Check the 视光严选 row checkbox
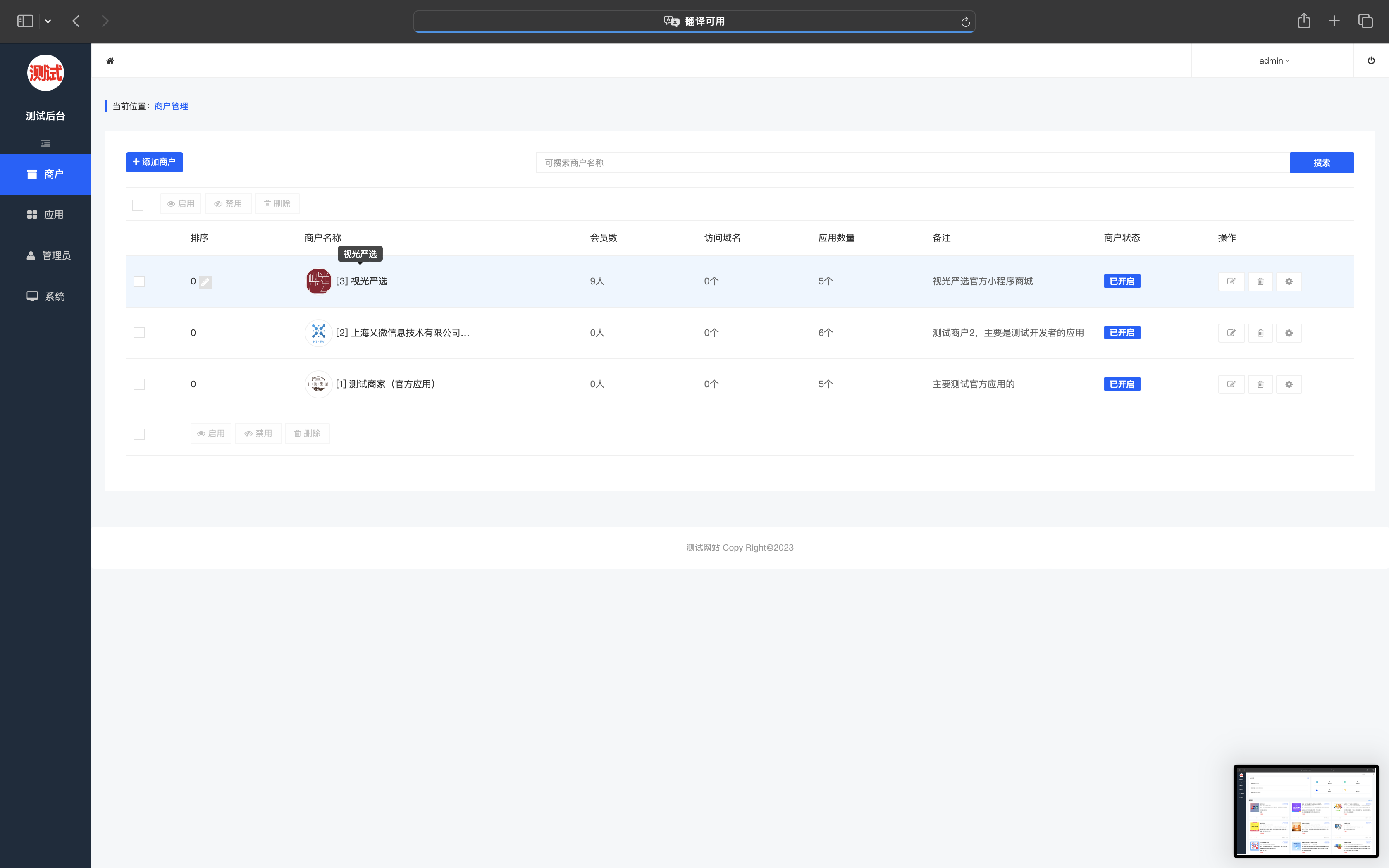 pyautogui.click(x=139, y=281)
